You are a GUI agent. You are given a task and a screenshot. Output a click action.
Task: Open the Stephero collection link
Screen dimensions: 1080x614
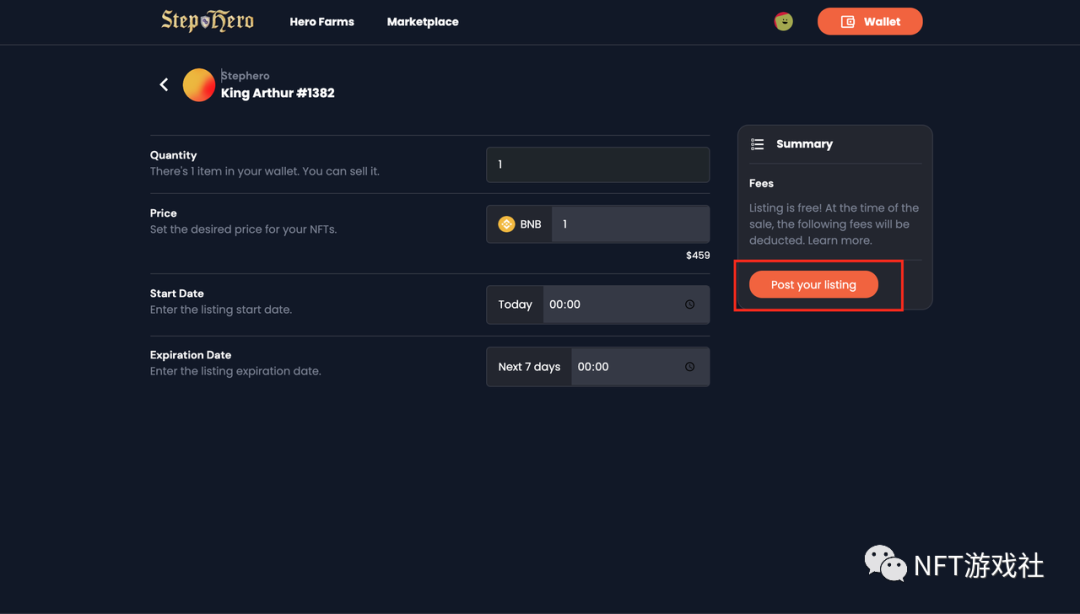tap(245, 76)
